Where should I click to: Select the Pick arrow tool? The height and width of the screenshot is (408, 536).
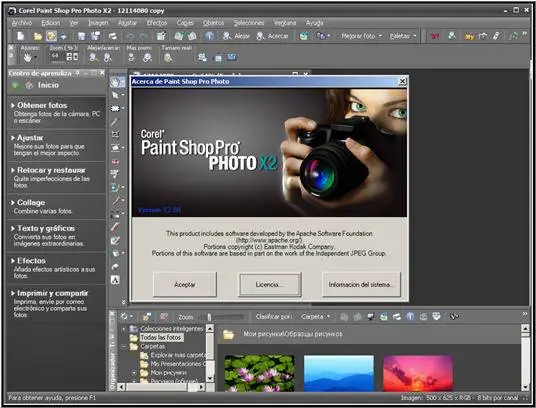pyautogui.click(x=115, y=95)
